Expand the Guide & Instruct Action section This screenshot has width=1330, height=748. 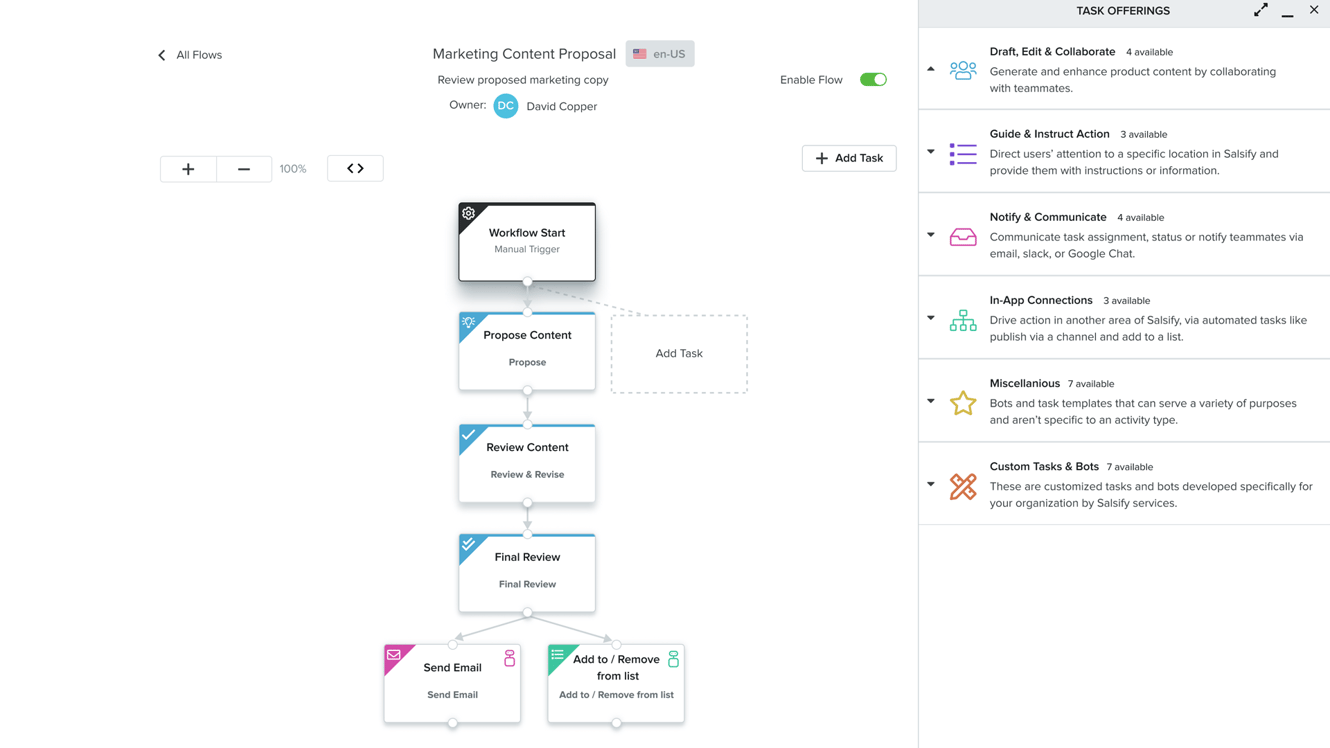point(930,152)
